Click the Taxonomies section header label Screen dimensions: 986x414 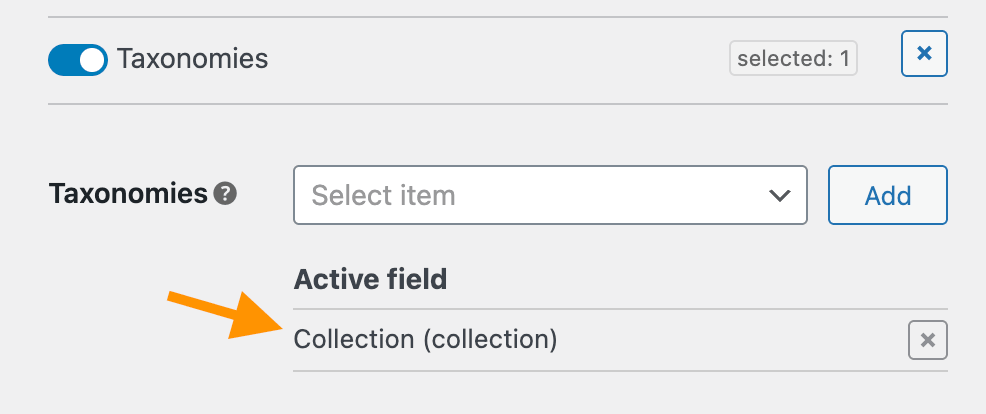pos(192,59)
